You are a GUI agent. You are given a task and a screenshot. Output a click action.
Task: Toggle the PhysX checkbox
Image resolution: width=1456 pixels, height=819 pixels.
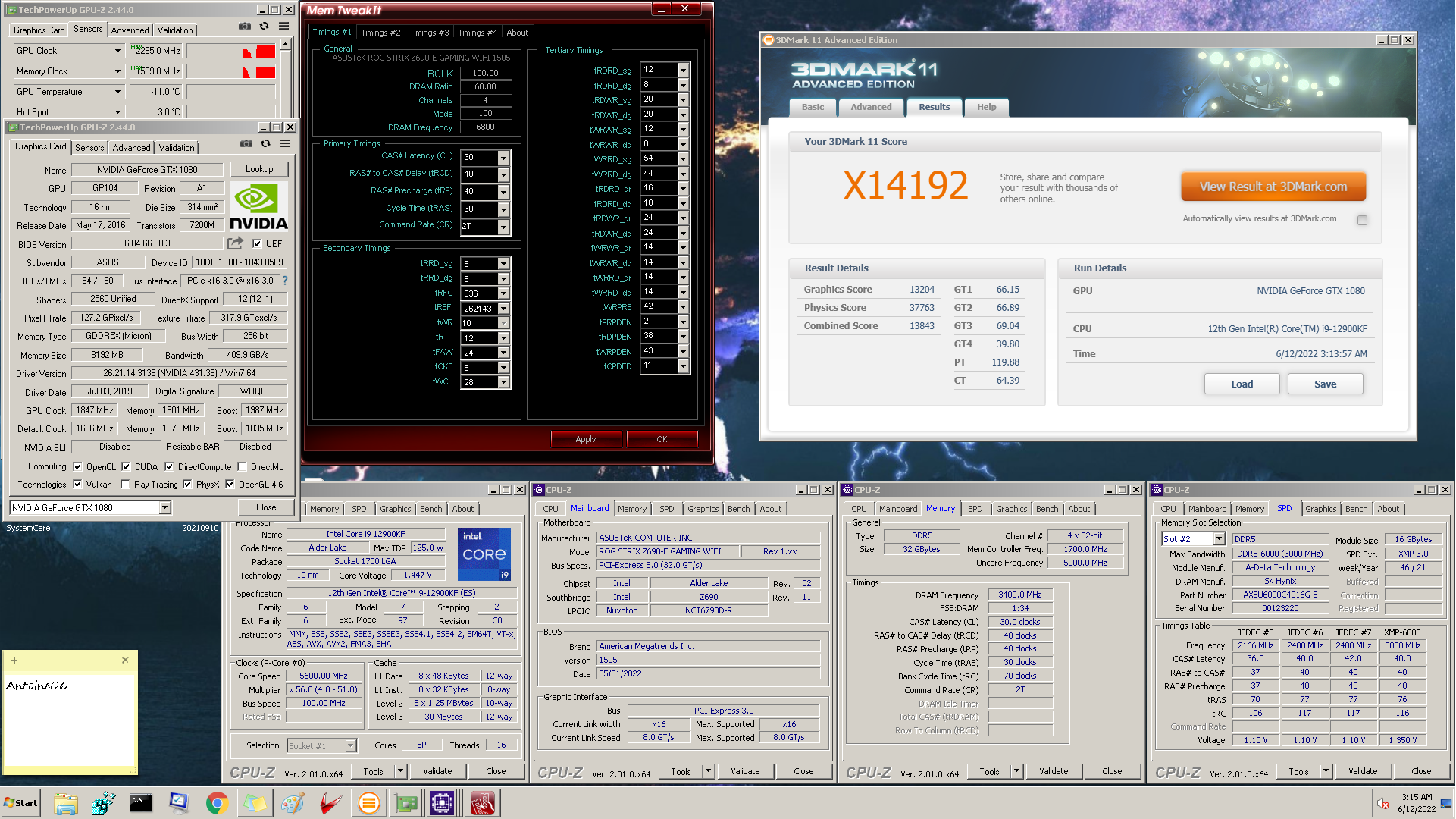pyautogui.click(x=187, y=485)
